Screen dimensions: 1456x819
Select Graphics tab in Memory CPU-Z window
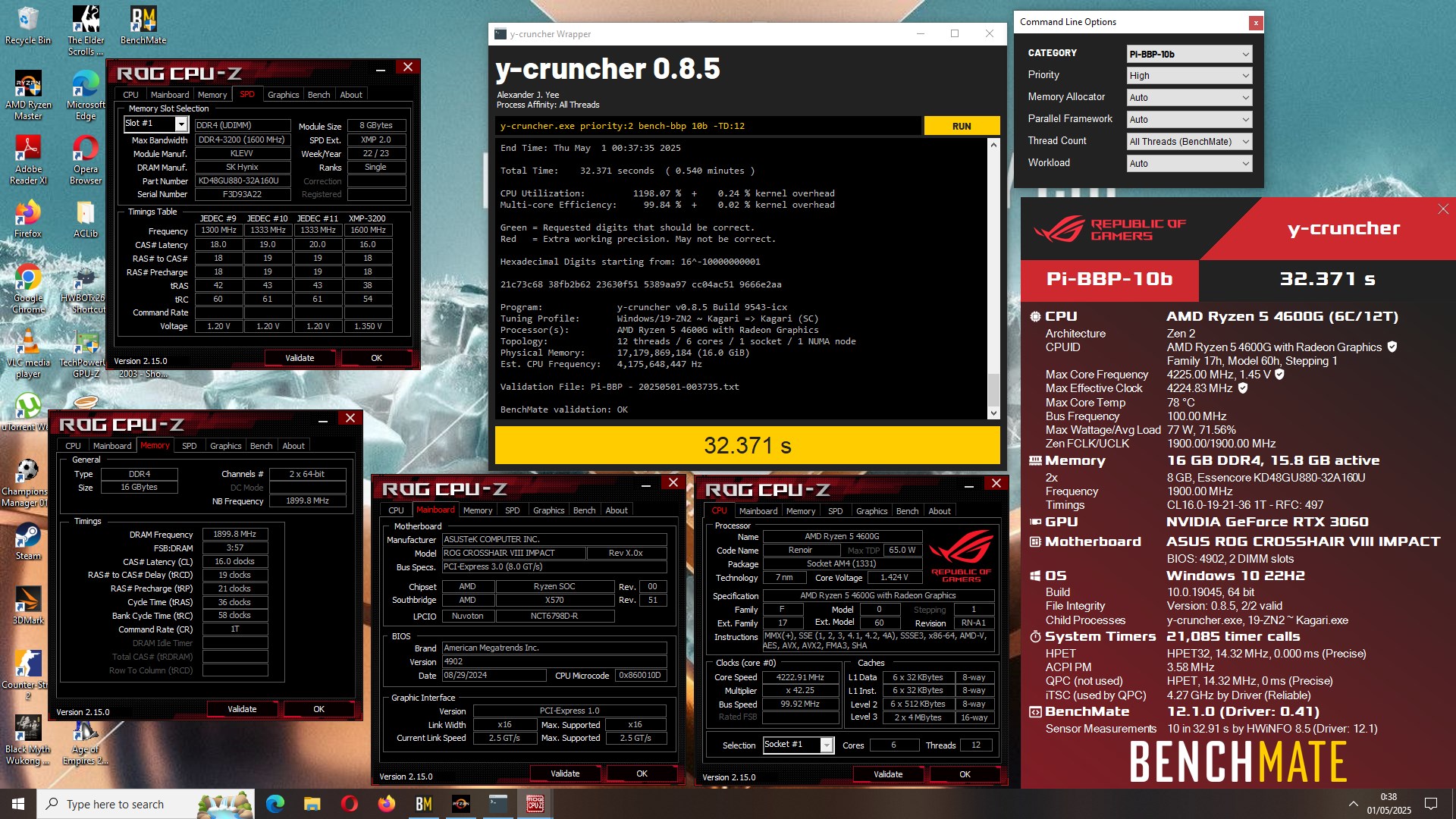click(x=225, y=446)
